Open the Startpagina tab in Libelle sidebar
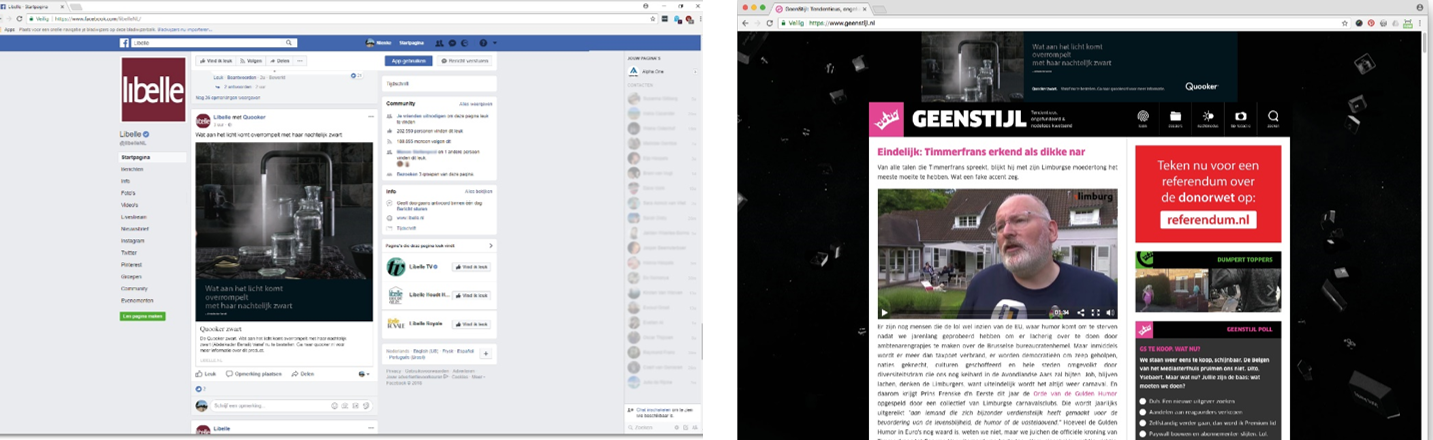Image resolution: width=1433 pixels, height=440 pixels. (153, 157)
